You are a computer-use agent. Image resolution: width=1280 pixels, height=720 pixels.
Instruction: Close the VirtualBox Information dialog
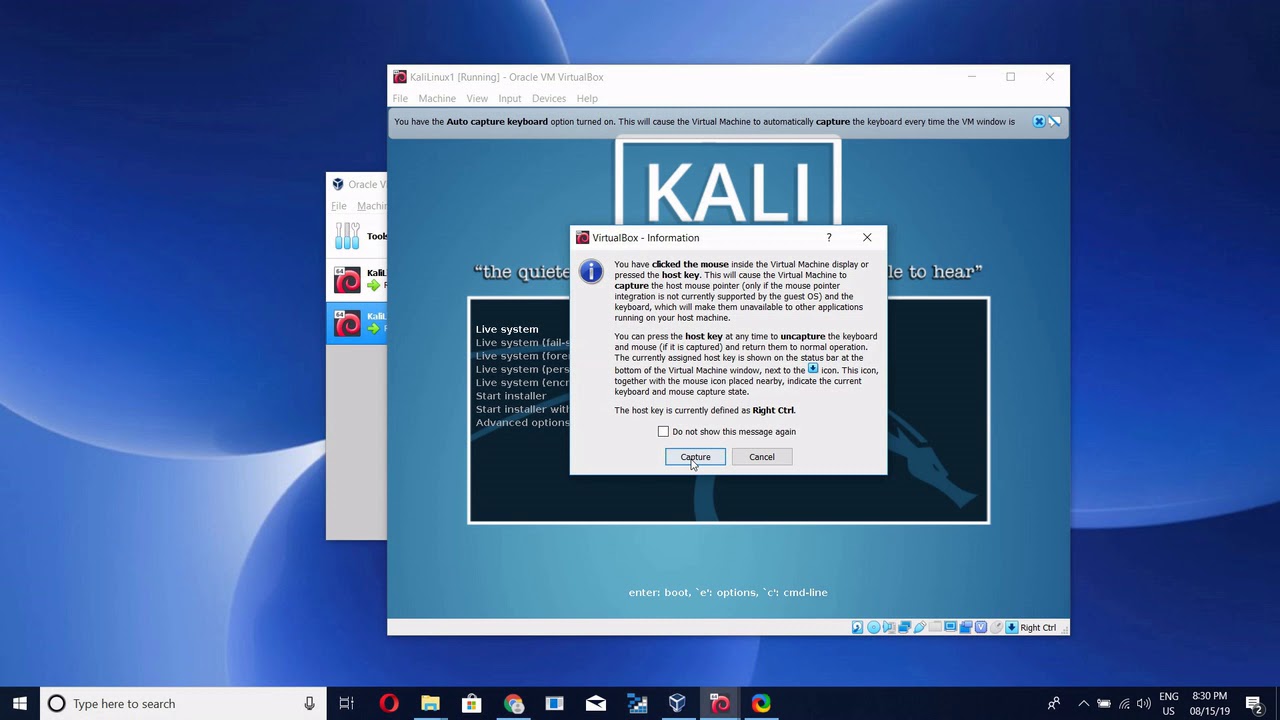[x=867, y=237]
